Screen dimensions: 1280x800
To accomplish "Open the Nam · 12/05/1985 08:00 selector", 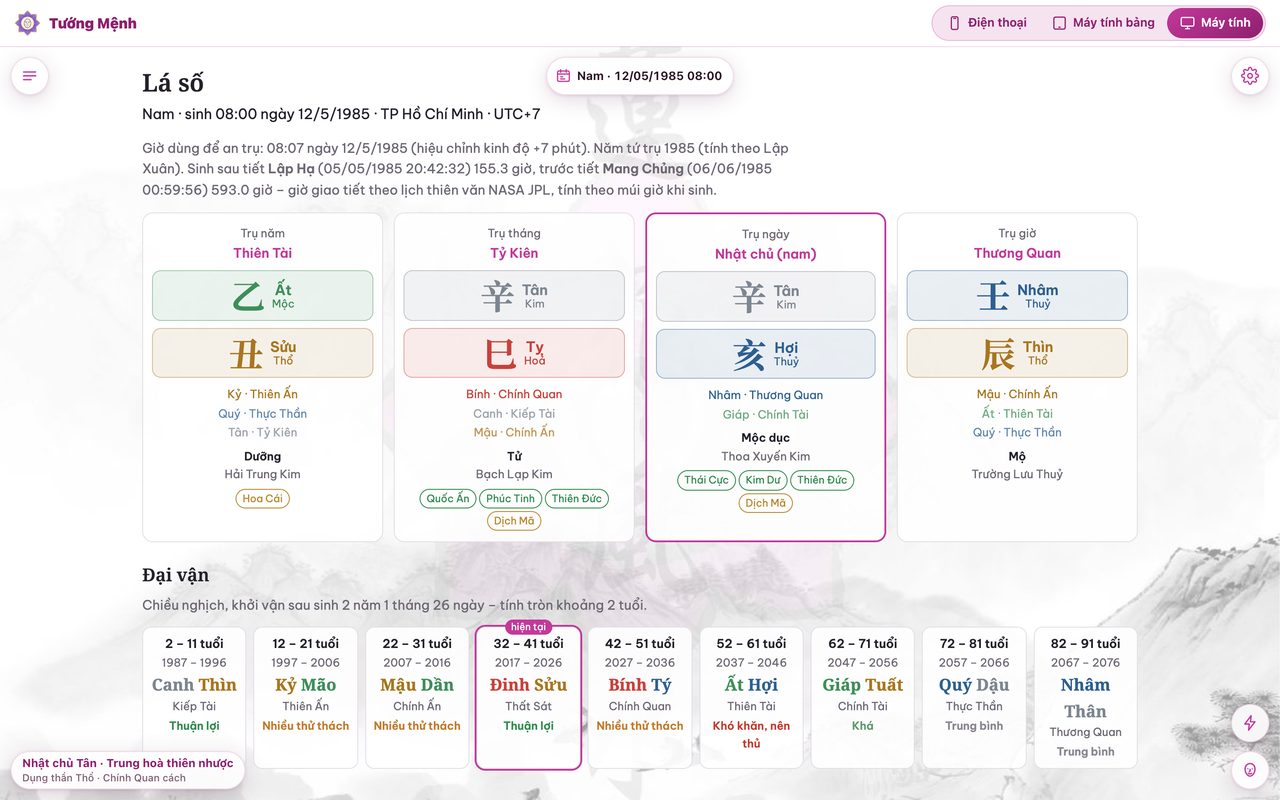I will tap(640, 76).
